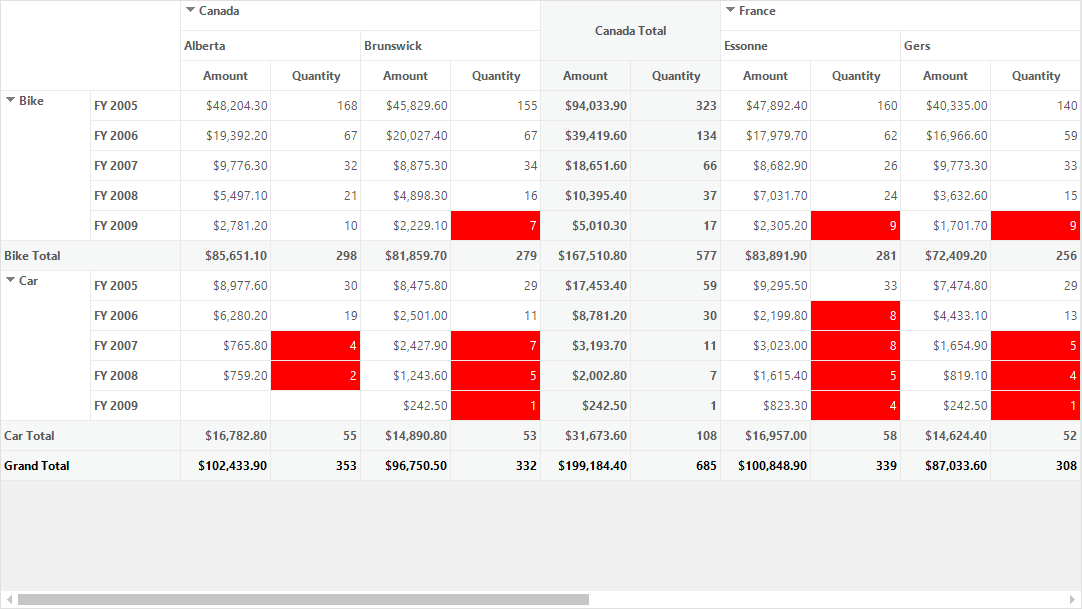
Task: Click the red Gers Car FY 2008 quantity cell
Action: (x=1036, y=375)
